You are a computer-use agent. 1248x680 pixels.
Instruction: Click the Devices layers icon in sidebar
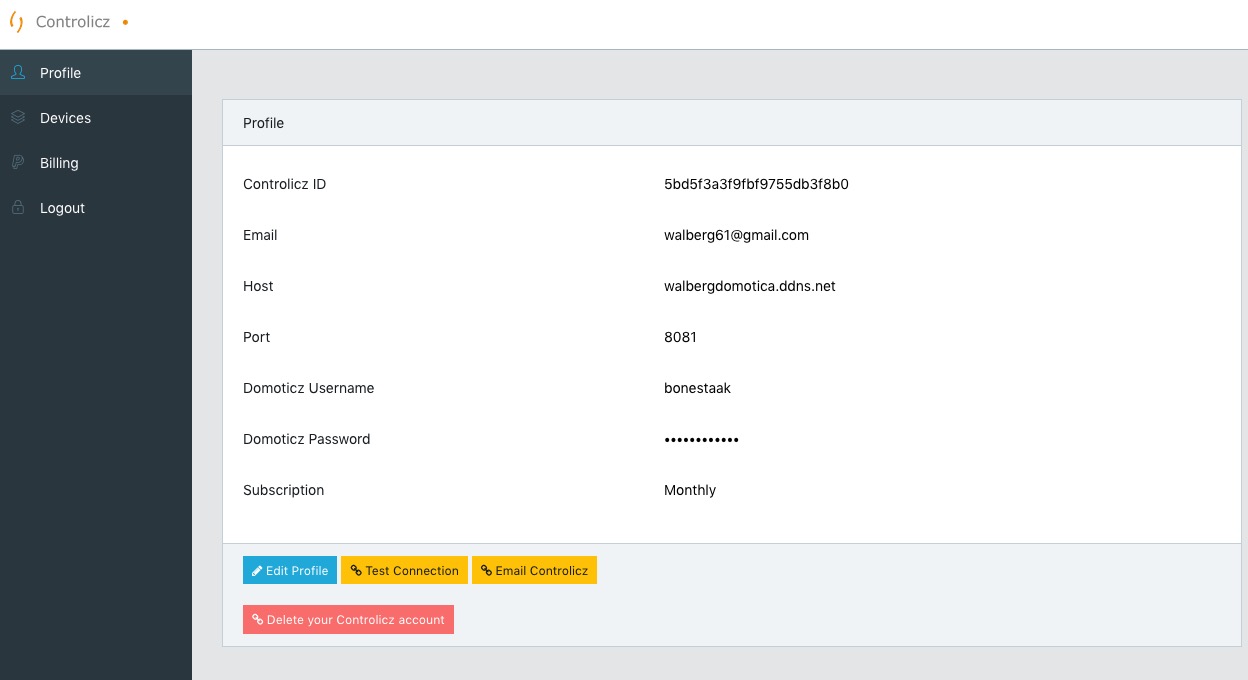(x=18, y=117)
